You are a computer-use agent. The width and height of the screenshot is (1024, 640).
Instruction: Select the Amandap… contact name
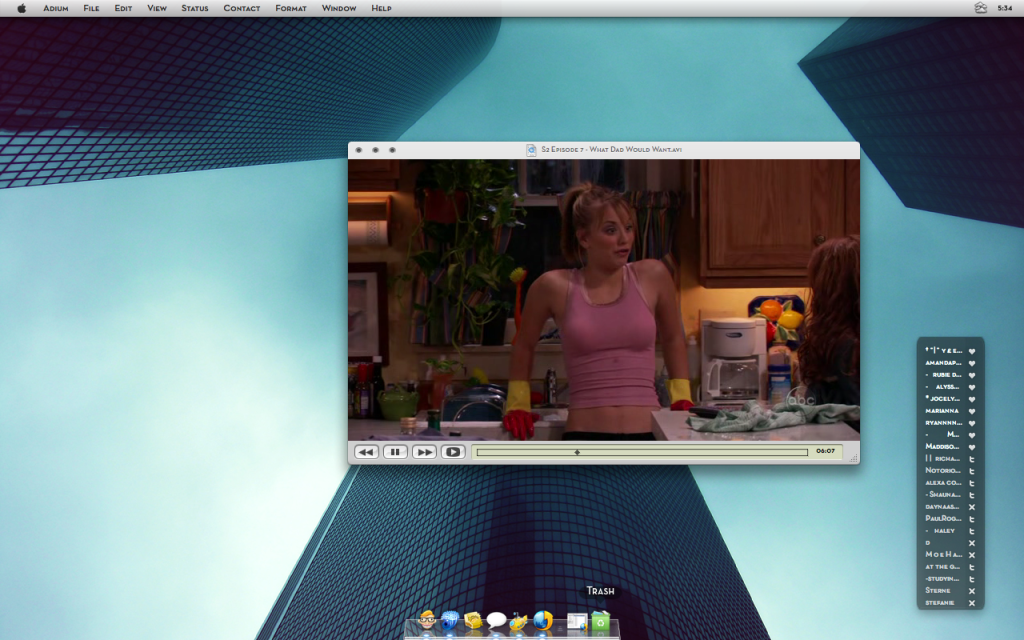943,363
